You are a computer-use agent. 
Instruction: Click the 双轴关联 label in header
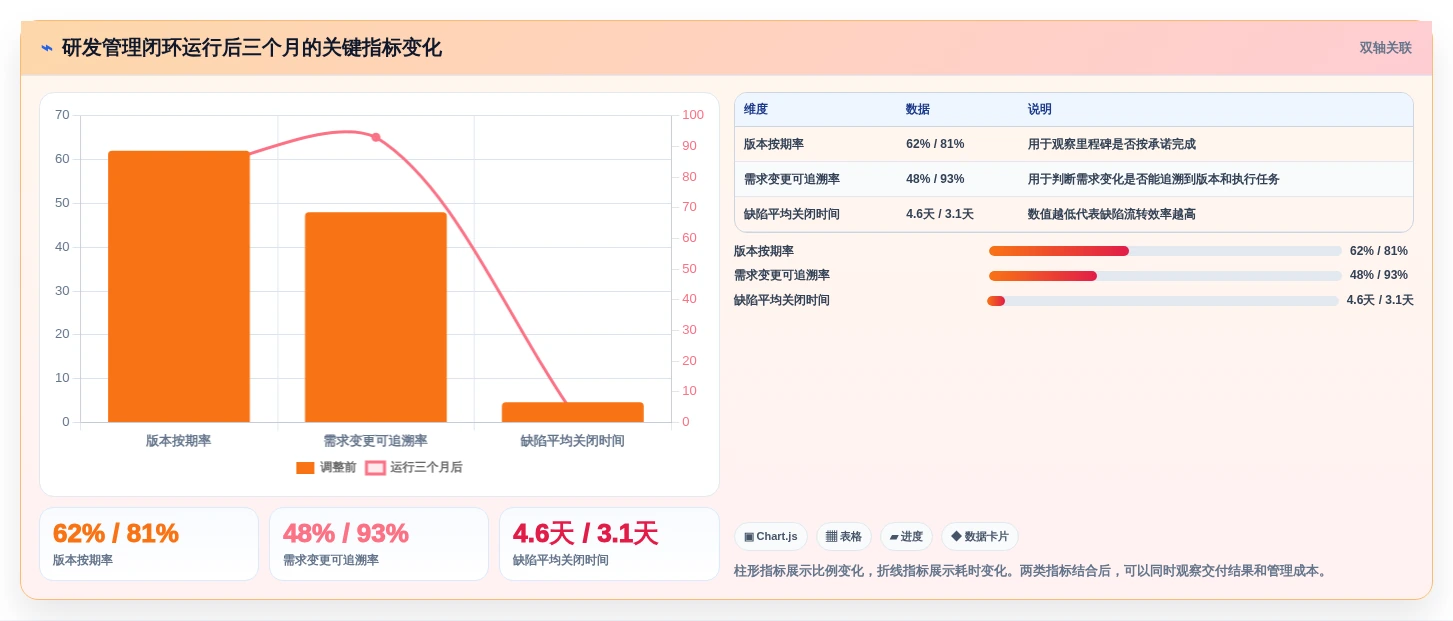tap(1385, 48)
